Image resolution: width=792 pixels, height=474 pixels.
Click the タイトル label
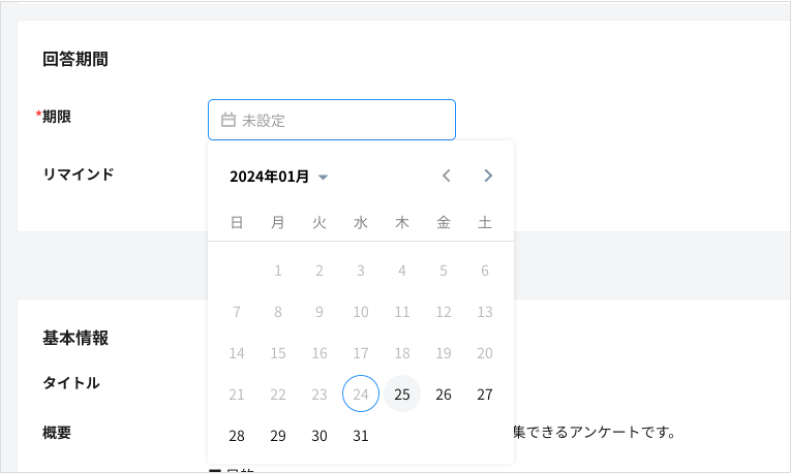pyautogui.click(x=71, y=383)
